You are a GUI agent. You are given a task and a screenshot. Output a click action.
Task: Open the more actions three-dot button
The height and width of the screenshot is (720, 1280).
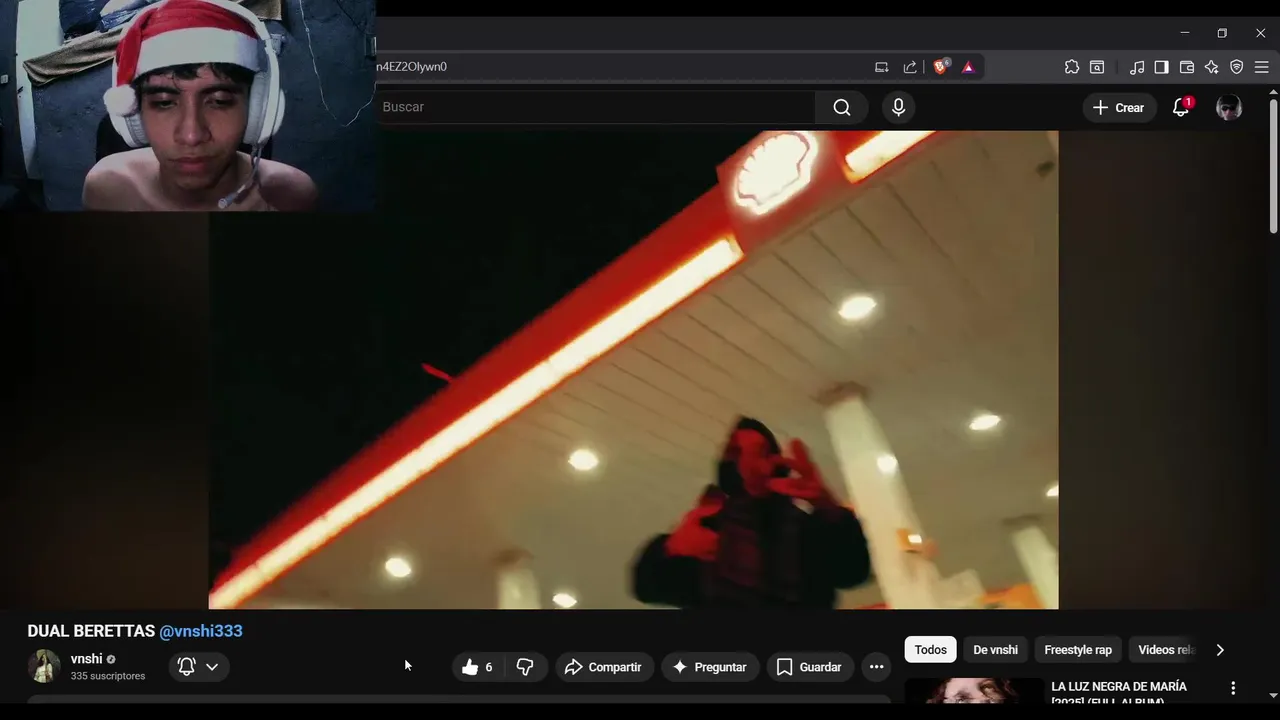876,667
